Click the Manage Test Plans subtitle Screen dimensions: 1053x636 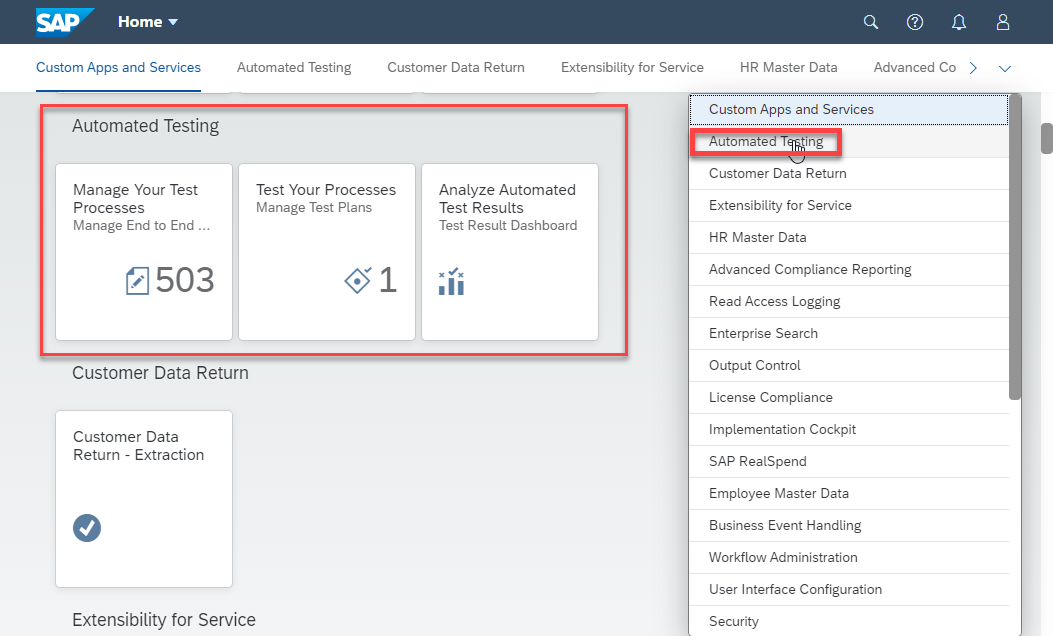click(314, 208)
